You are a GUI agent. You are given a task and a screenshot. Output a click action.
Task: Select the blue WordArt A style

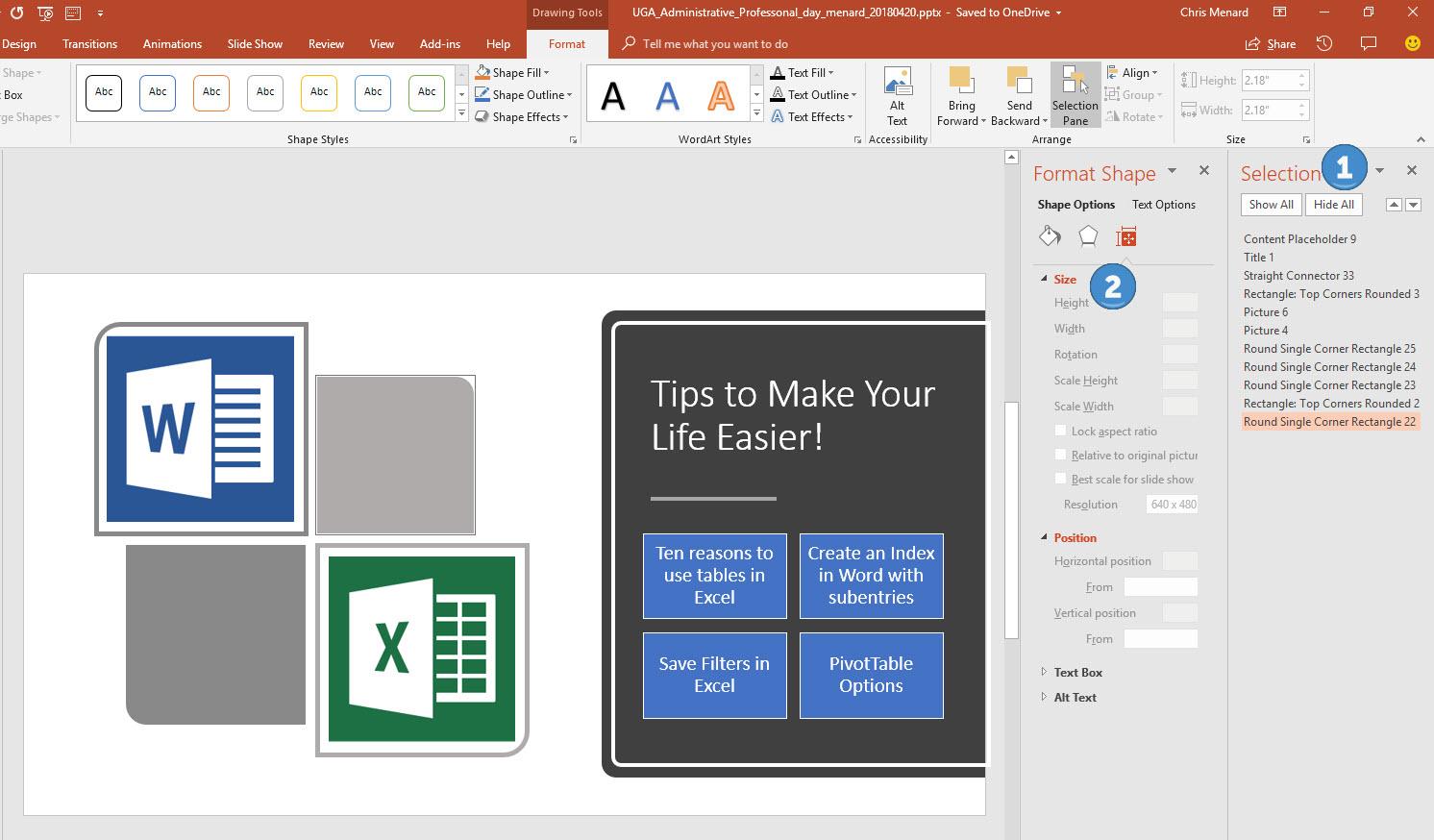(667, 95)
